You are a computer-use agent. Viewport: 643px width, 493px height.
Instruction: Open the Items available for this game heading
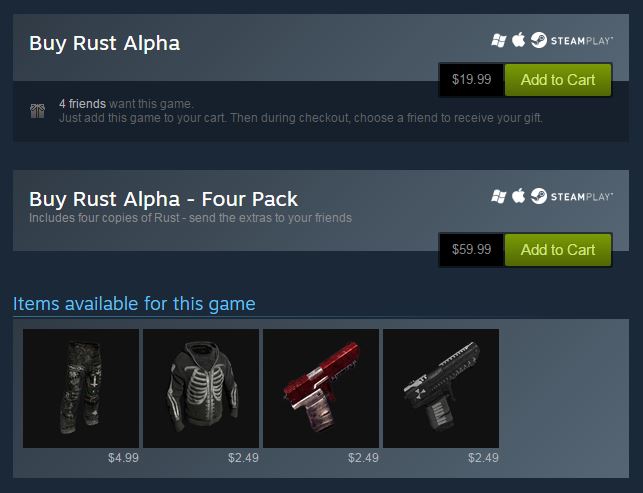tap(134, 304)
